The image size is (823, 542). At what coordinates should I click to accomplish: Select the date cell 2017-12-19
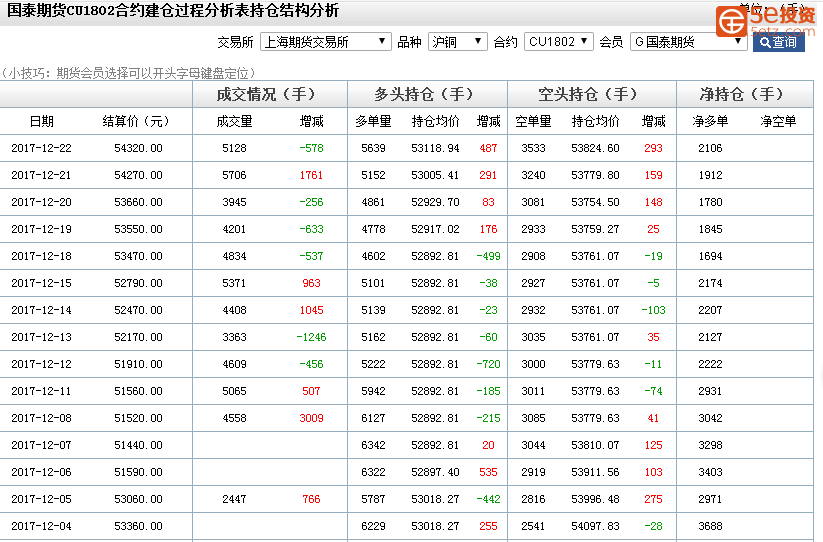tap(41, 229)
